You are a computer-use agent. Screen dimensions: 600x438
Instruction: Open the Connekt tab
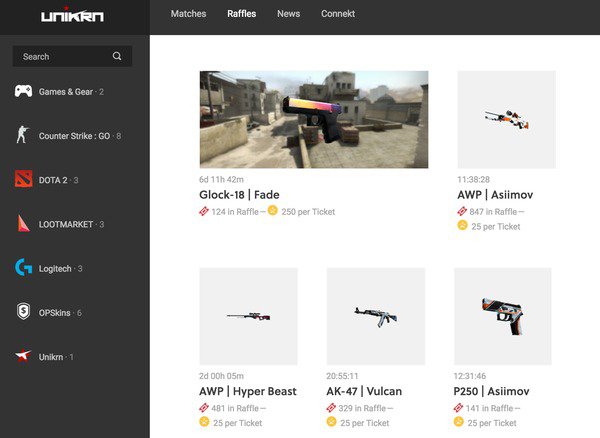(x=338, y=14)
